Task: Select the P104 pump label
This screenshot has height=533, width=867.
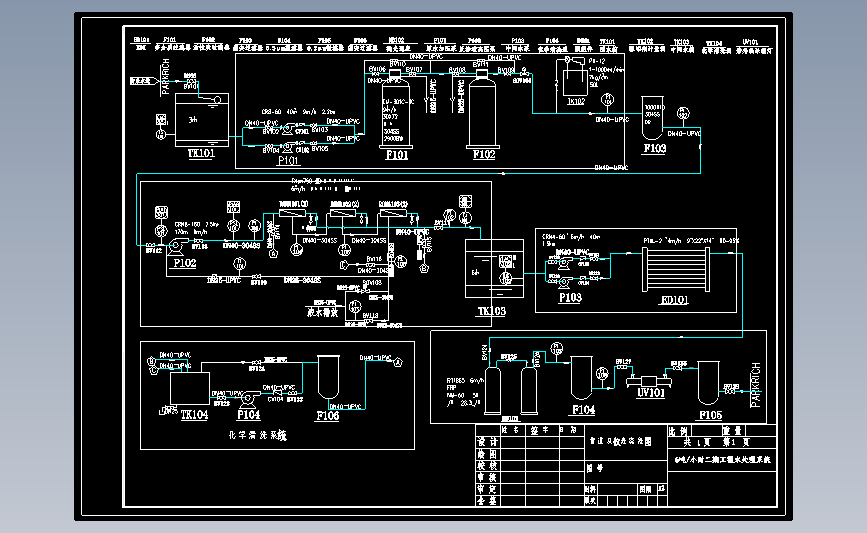Action: [x=248, y=415]
